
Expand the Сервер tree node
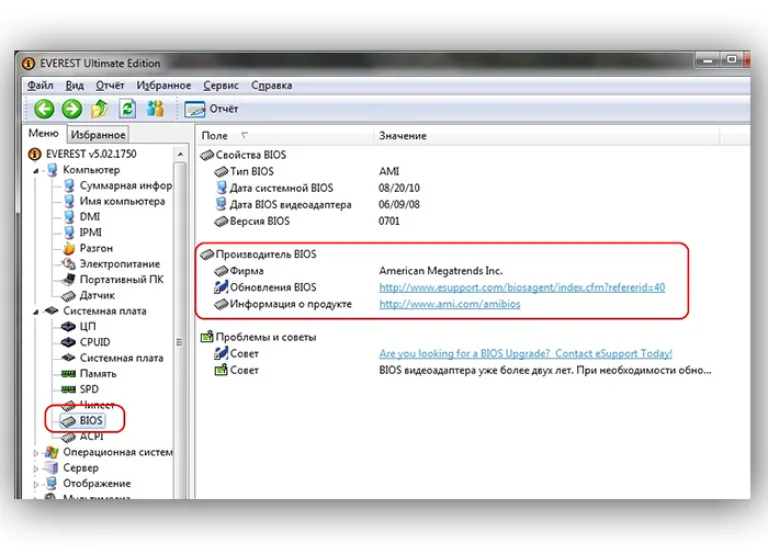coord(36,469)
